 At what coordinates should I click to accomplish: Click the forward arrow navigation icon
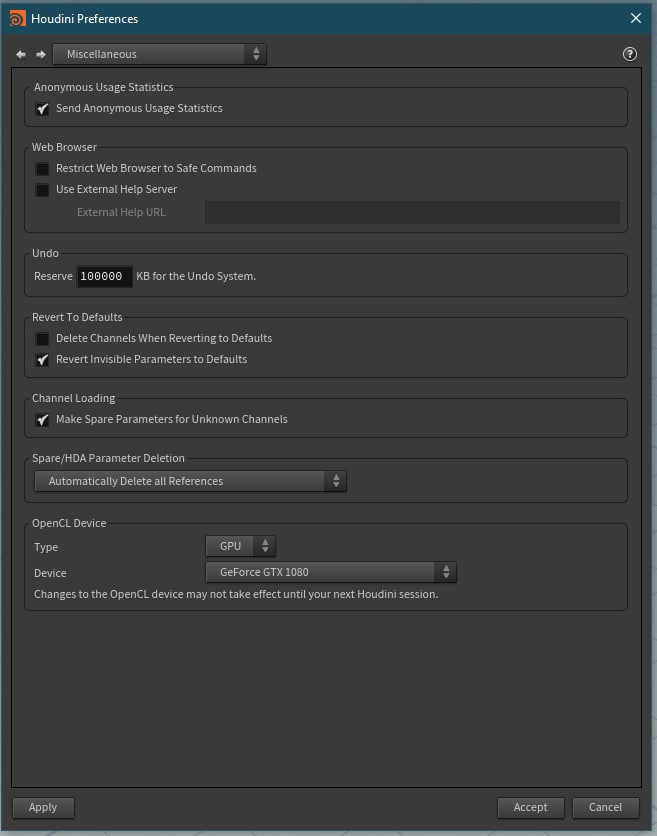tap(41, 54)
